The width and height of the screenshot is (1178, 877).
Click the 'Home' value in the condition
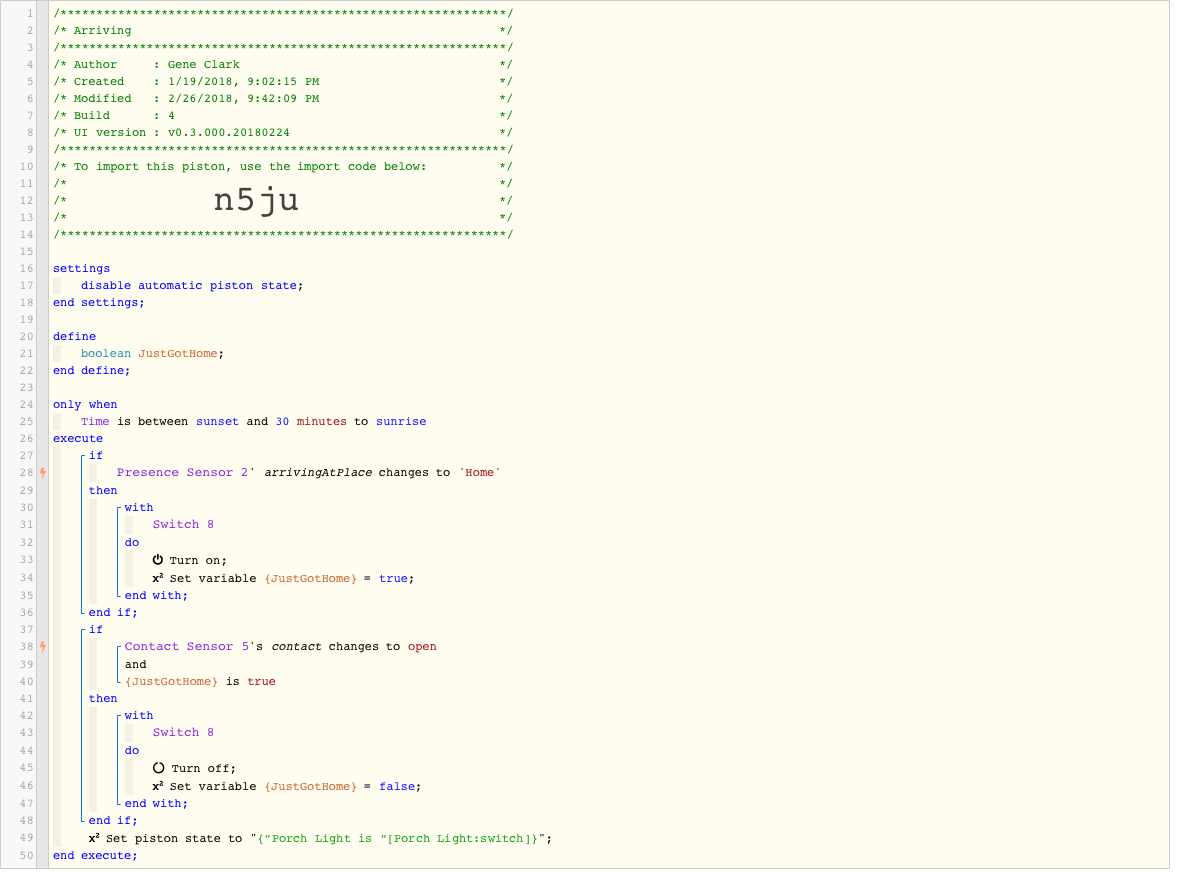tap(479, 473)
